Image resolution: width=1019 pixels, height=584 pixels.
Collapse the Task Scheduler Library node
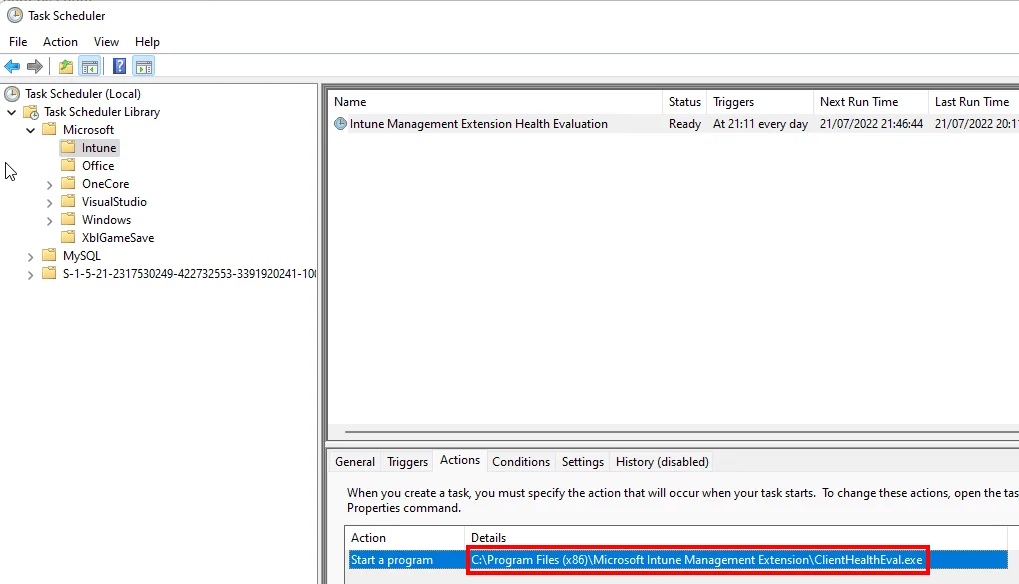click(12, 112)
